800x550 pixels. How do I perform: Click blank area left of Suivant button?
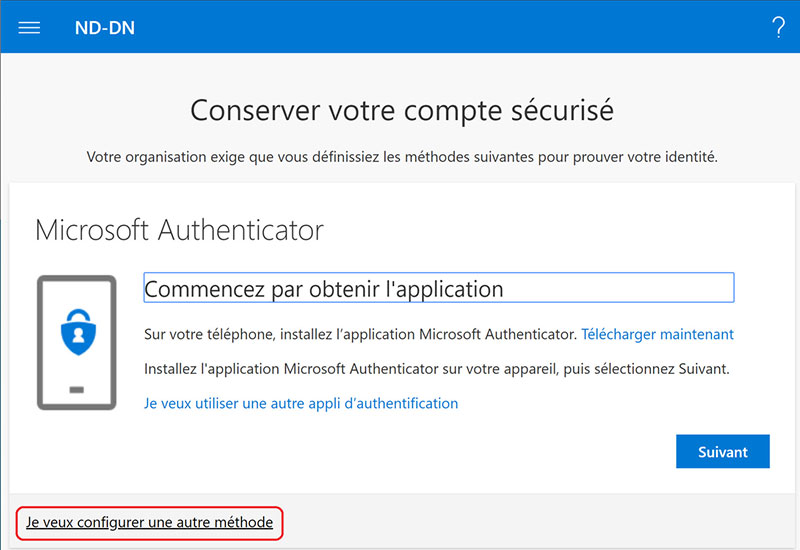400,451
